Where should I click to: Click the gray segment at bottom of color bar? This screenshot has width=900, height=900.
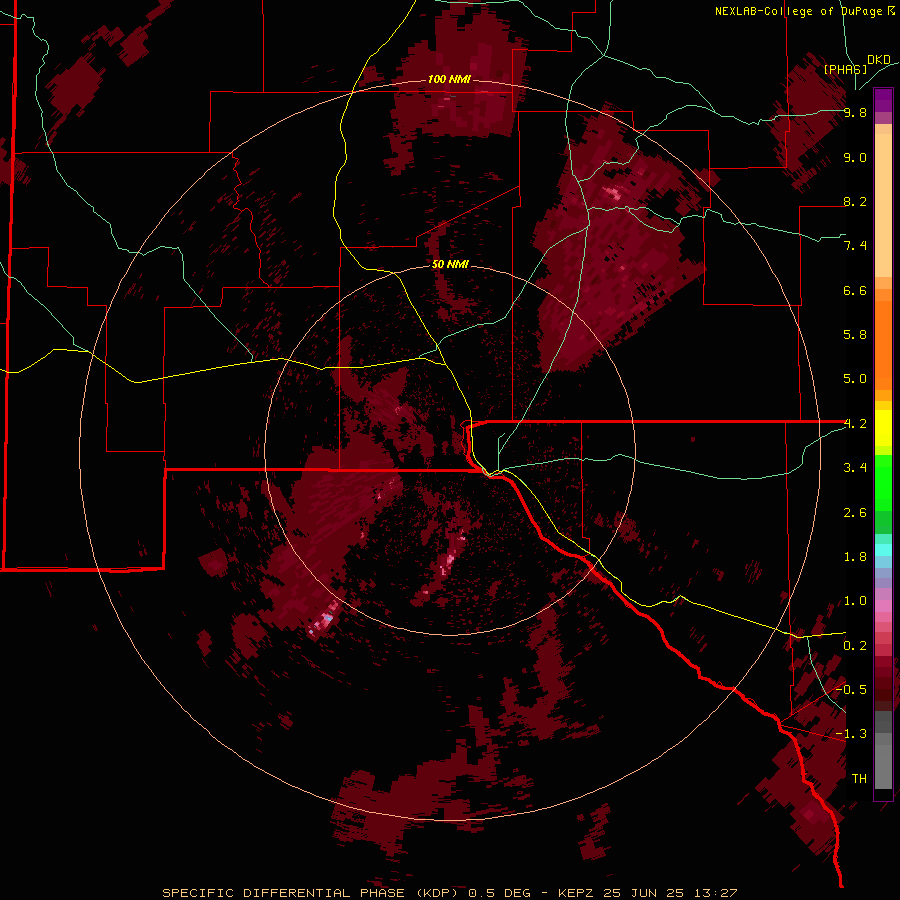[883, 752]
